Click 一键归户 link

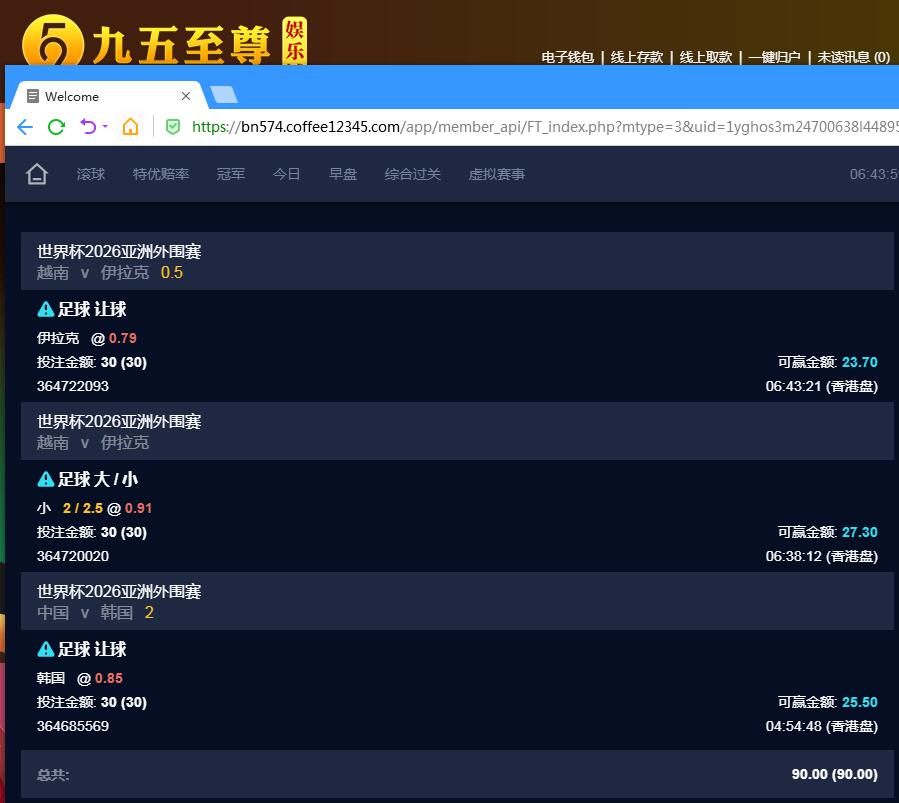tap(774, 57)
